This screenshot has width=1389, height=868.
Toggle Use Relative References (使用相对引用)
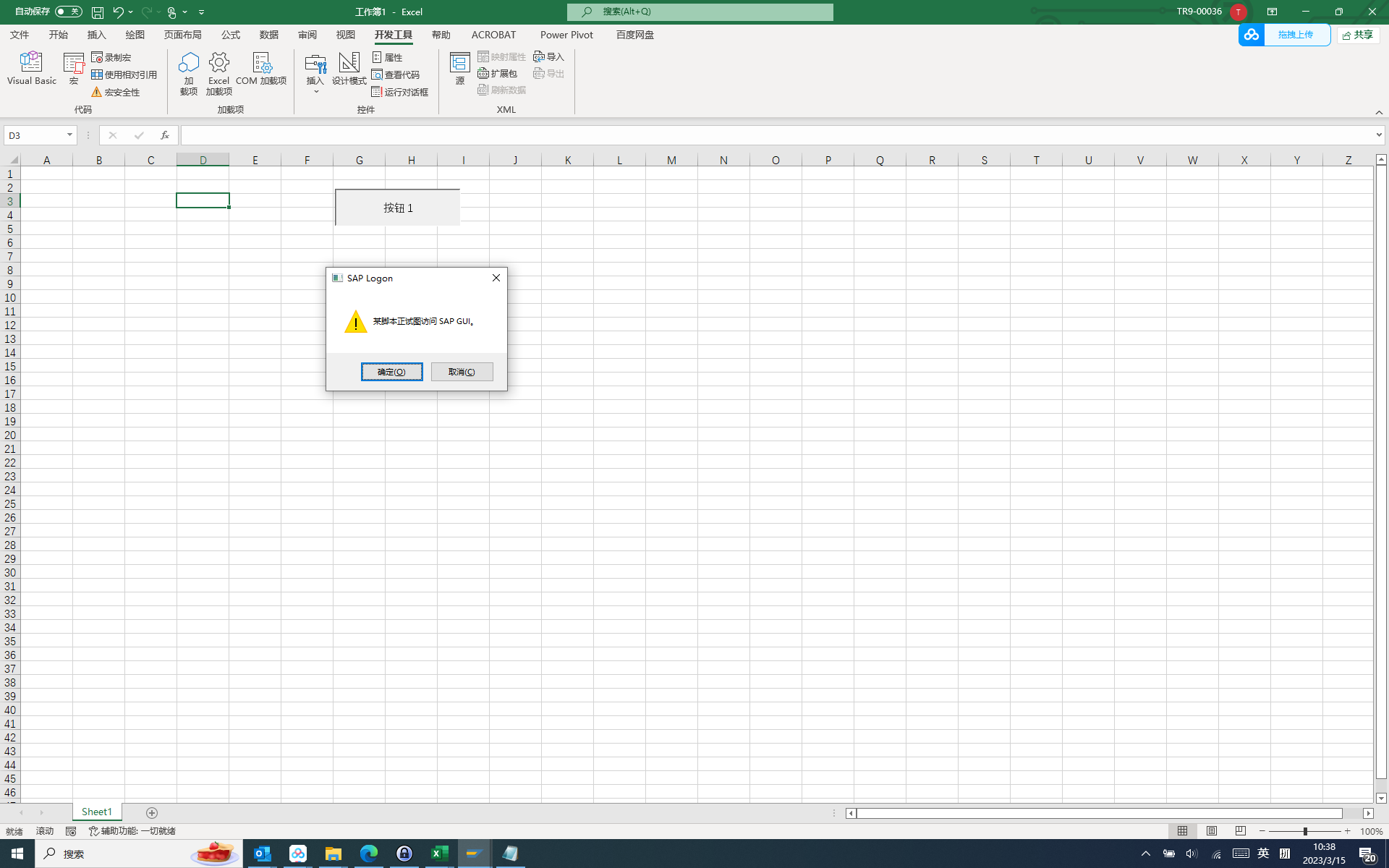coord(124,75)
